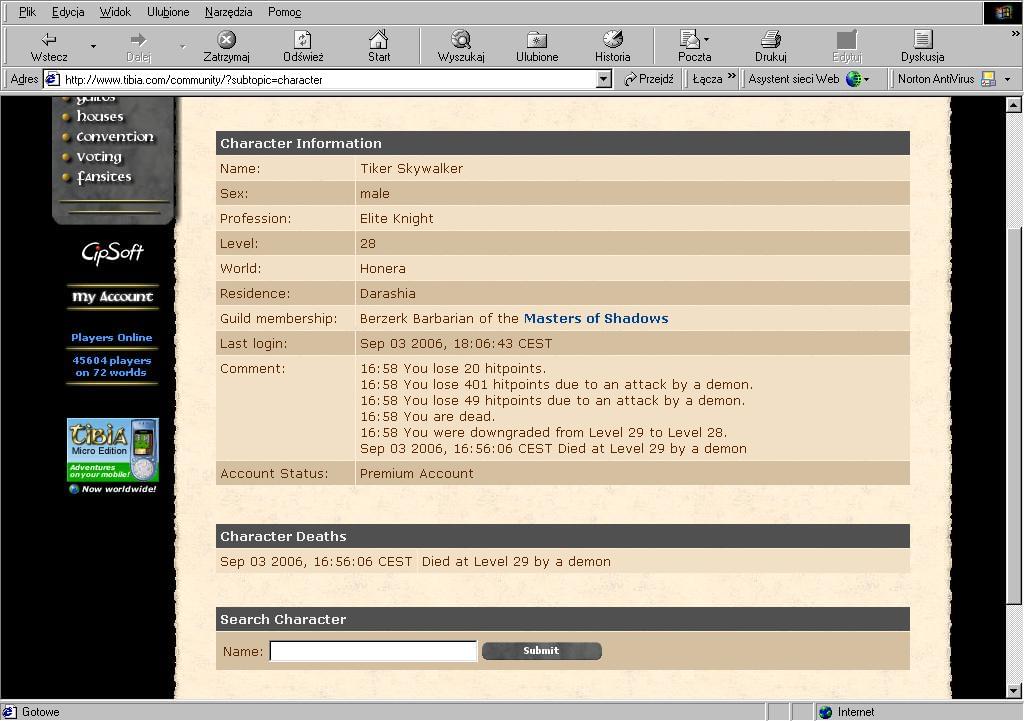Click the Przejdź go arrow icon
Image resolution: width=1024 pixels, height=721 pixels.
click(x=630, y=79)
